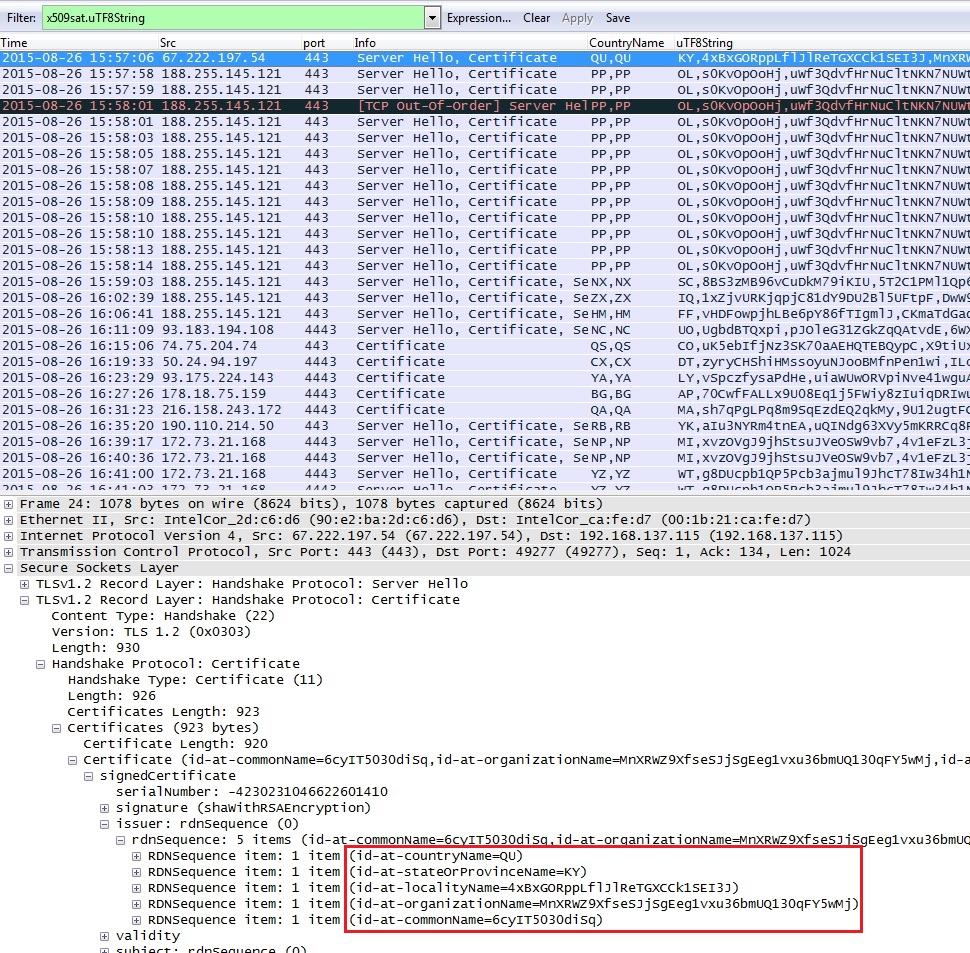The height and width of the screenshot is (953, 970).
Task: Clear the current display filter
Action: (x=536, y=18)
